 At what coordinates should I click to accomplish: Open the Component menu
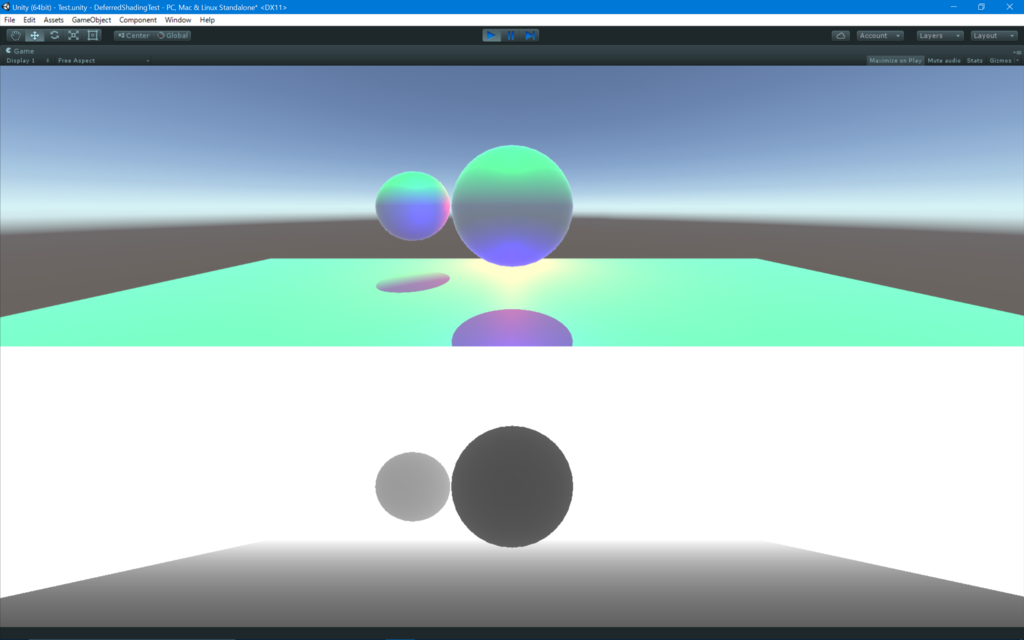[x=138, y=20]
